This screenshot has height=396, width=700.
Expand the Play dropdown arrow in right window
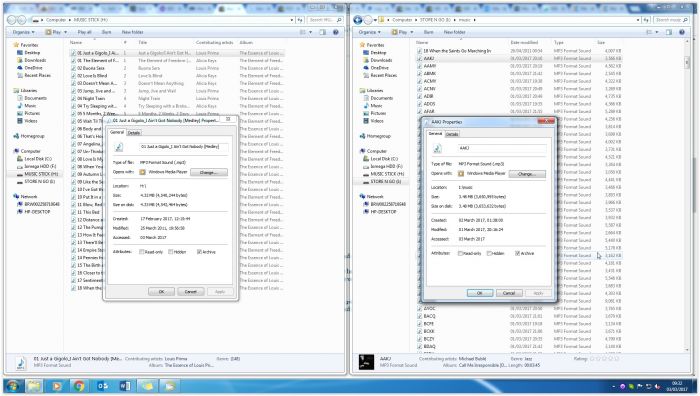coord(412,32)
